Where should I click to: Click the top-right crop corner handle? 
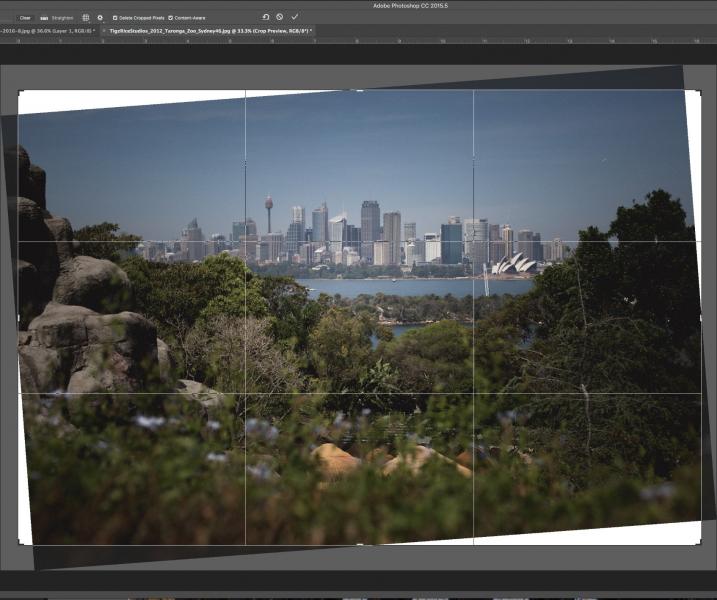699,92
